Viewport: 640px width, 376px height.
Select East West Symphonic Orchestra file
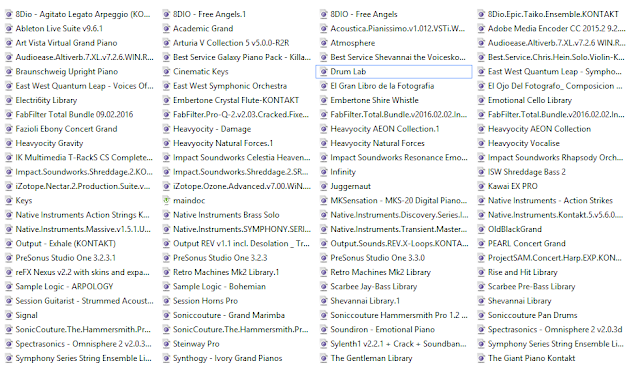pyautogui.click(x=230, y=86)
